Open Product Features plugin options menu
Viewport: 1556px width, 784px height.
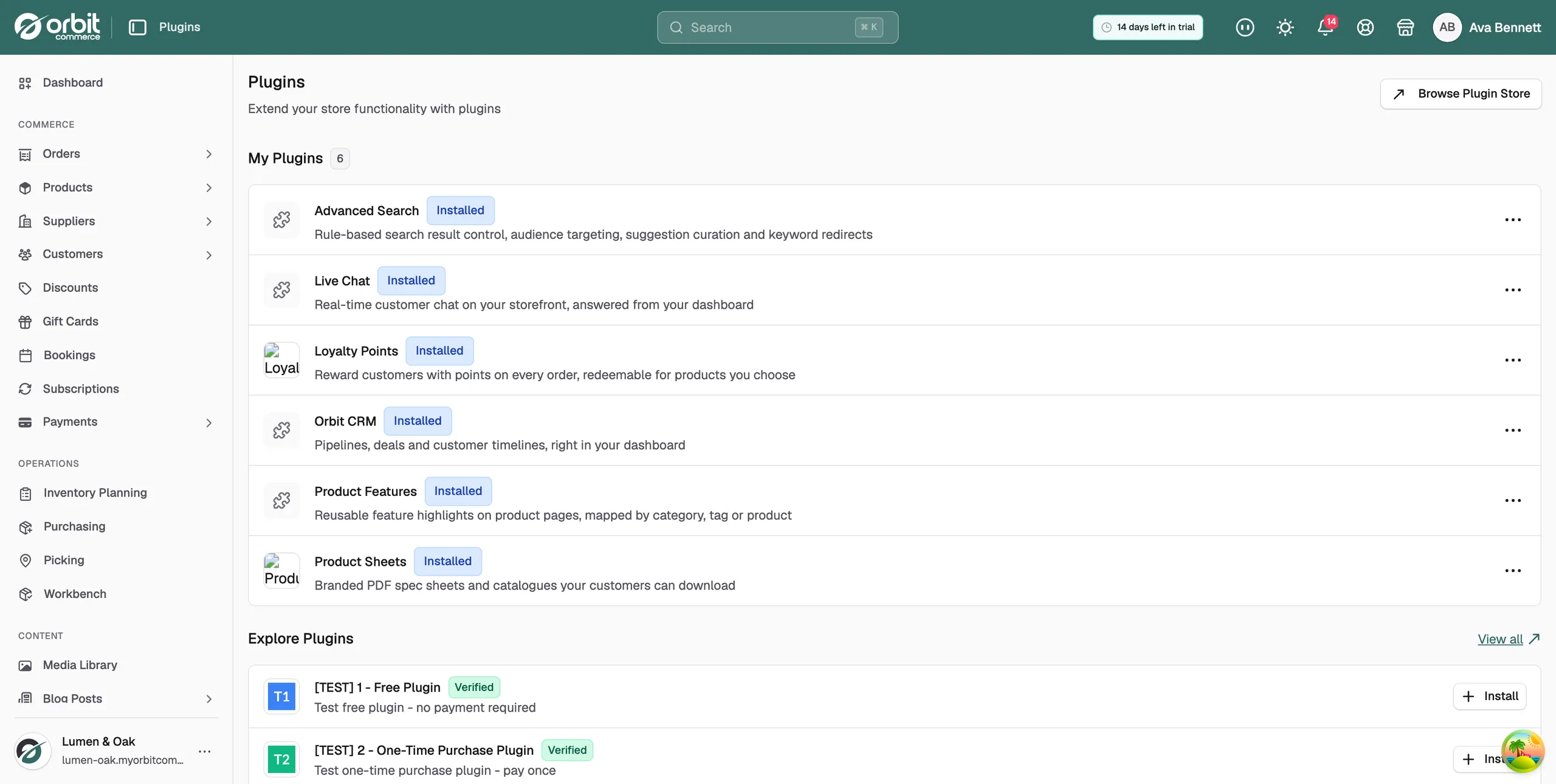(1513, 500)
